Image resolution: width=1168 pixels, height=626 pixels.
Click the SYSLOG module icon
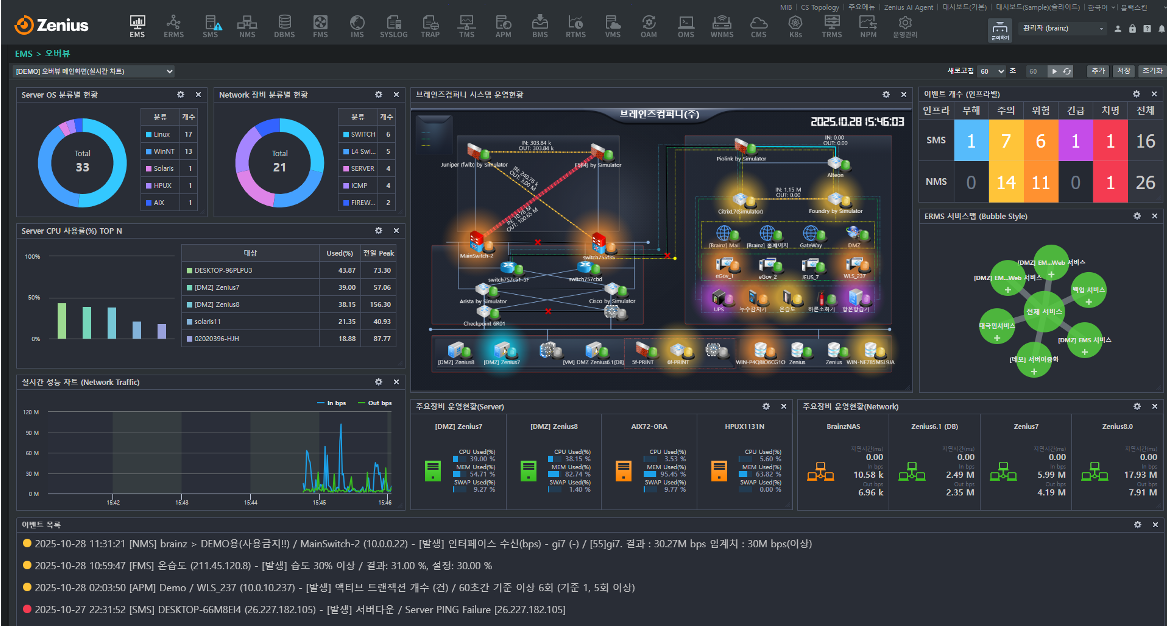coord(394,25)
